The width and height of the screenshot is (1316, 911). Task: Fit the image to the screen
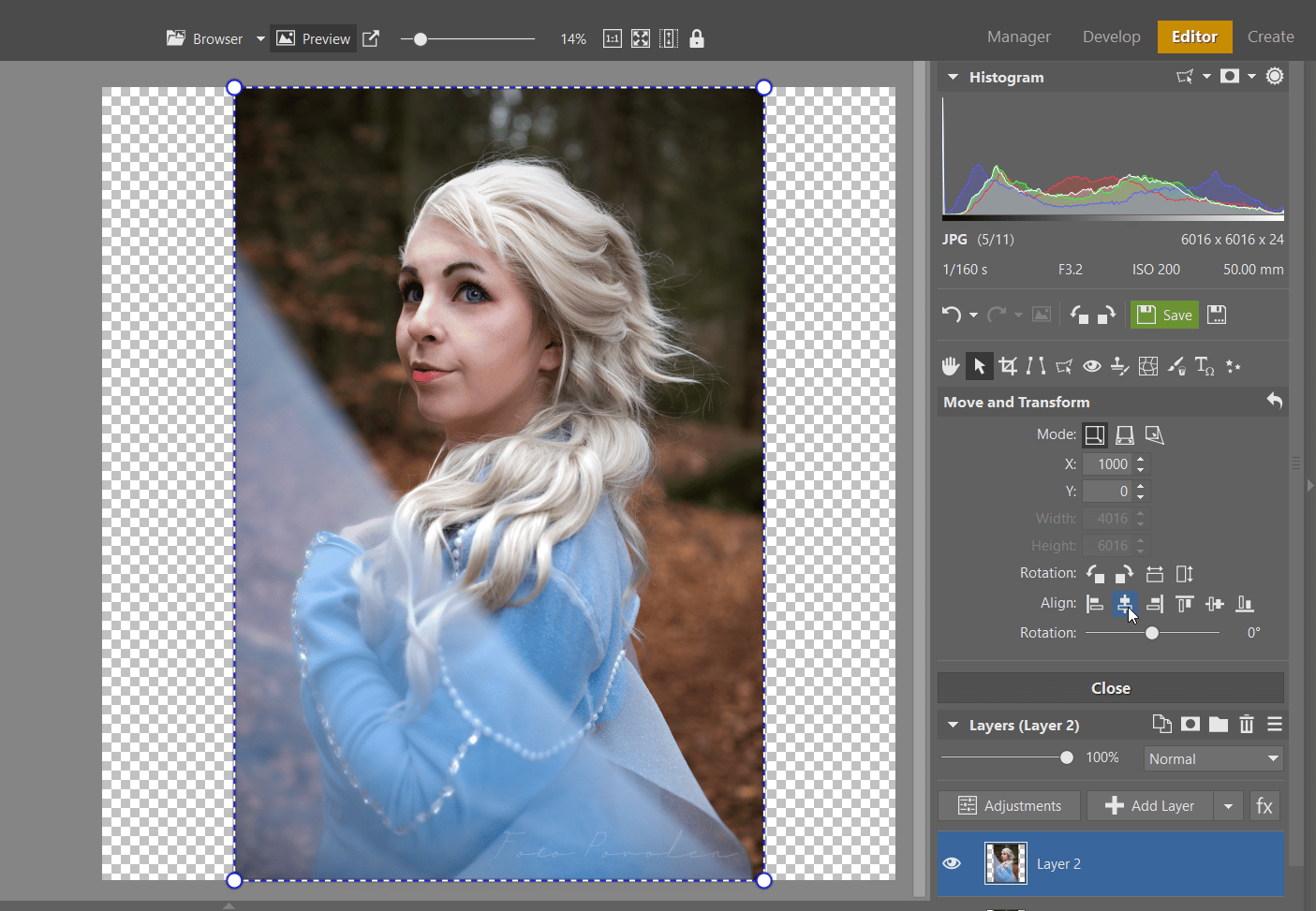pos(641,38)
